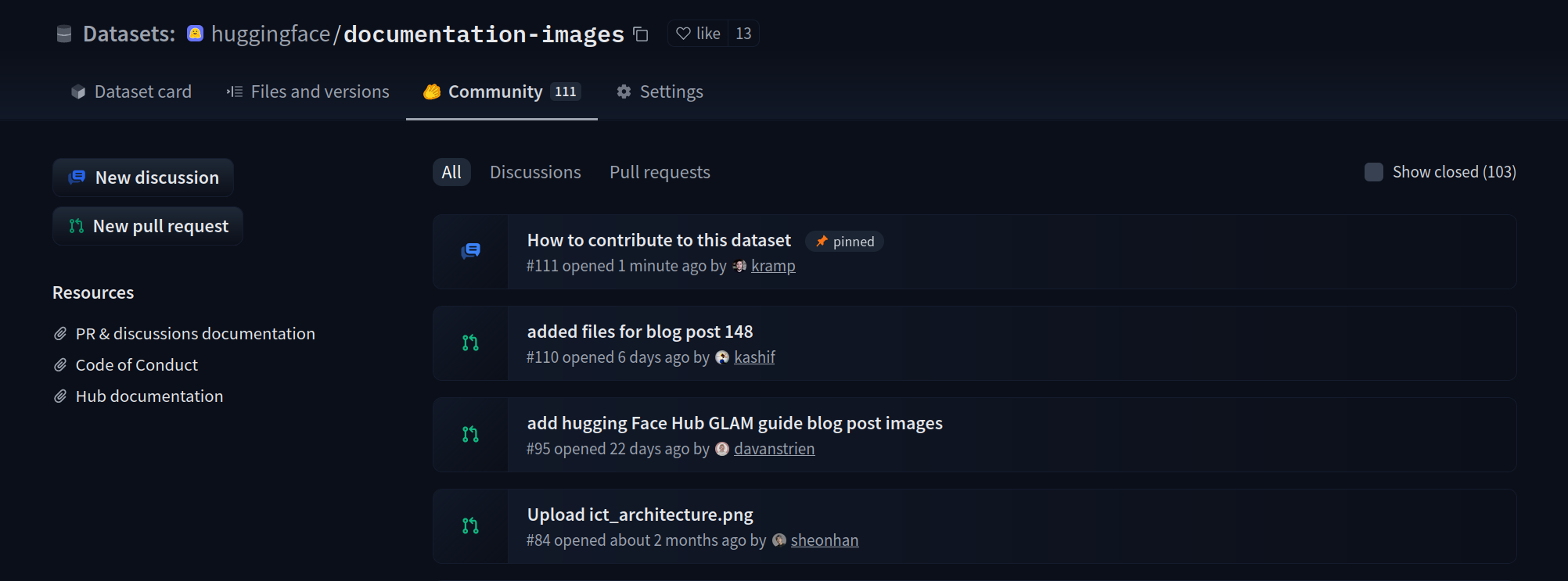Click the huggingface organization avatar icon

pyautogui.click(x=196, y=34)
